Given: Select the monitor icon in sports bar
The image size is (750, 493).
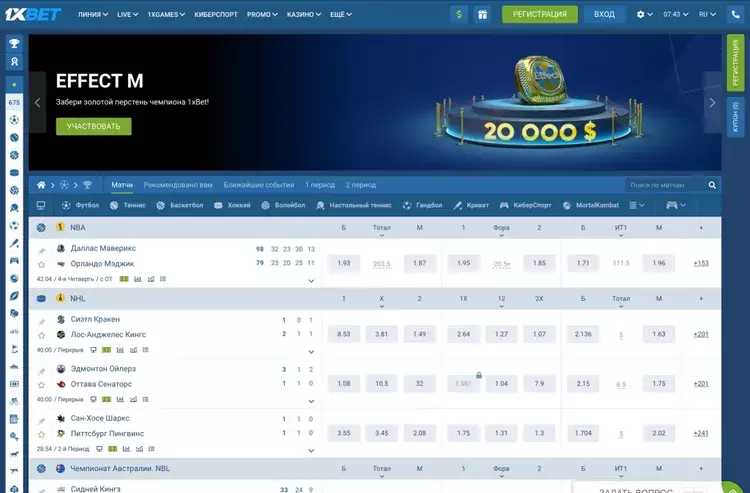Looking at the screenshot, I should point(41,205).
